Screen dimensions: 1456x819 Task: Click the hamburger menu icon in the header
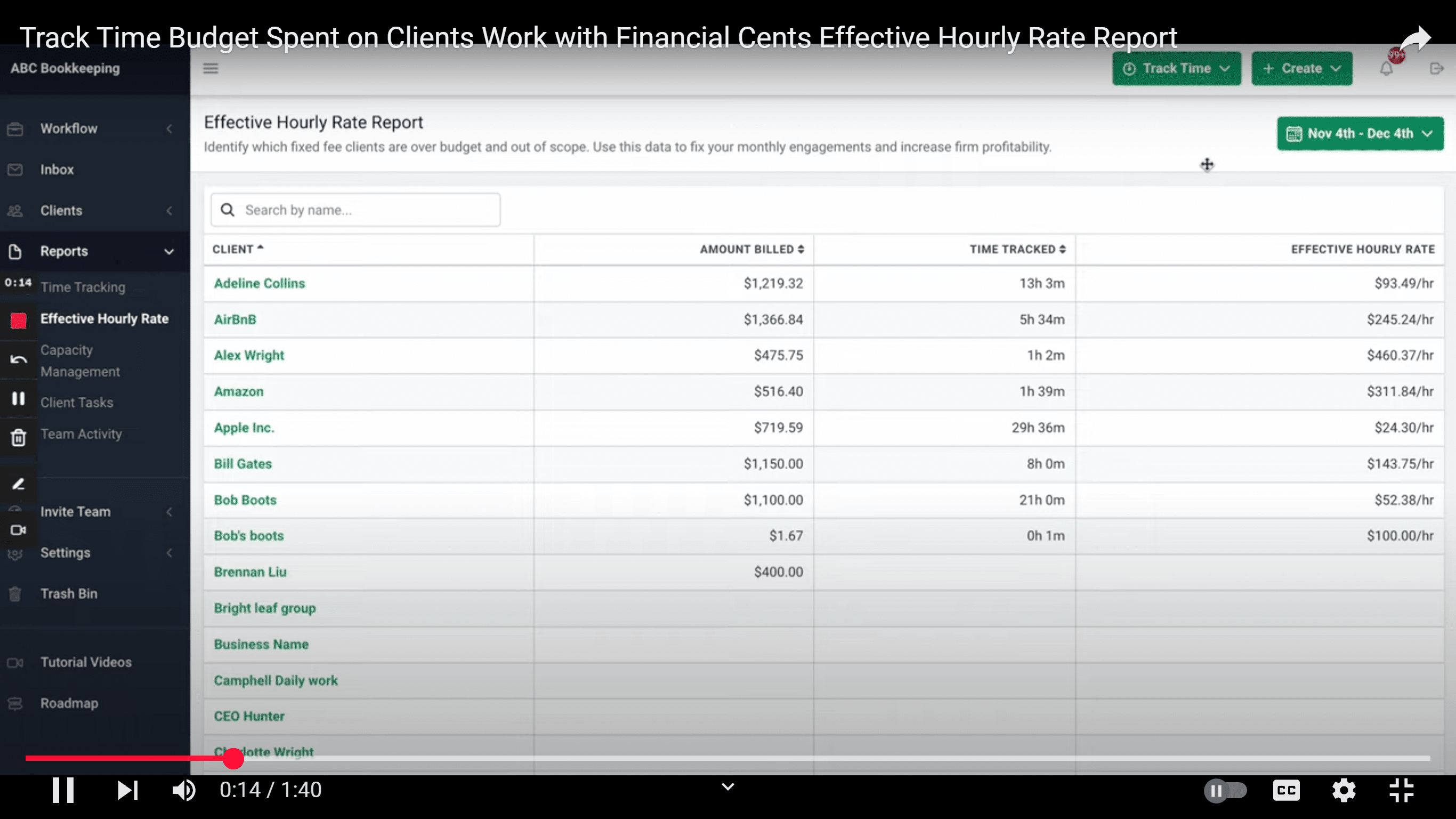(211, 68)
